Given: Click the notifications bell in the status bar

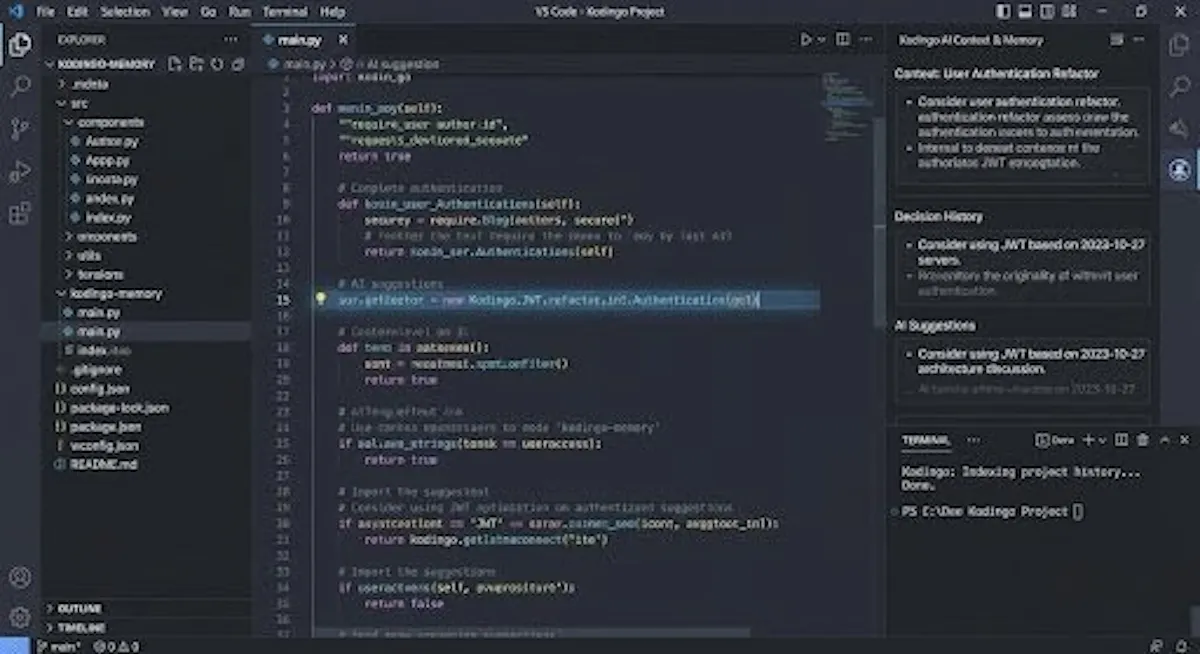Looking at the screenshot, I should click(1181, 646).
